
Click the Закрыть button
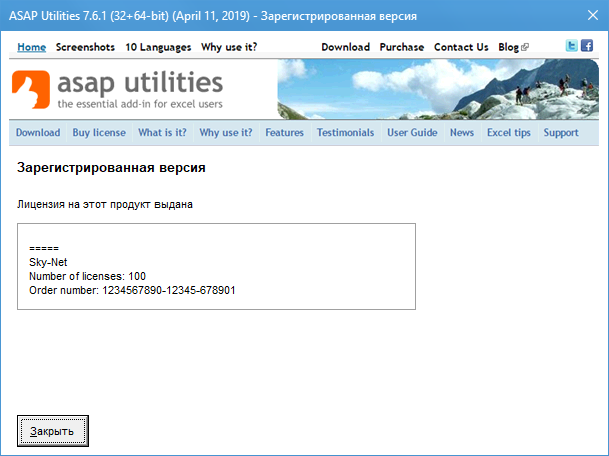point(53,431)
